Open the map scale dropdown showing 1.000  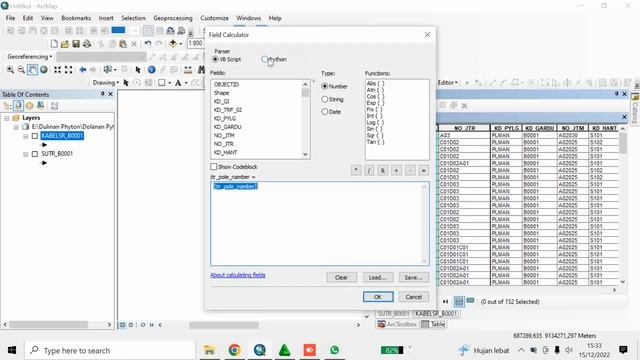coord(196,43)
